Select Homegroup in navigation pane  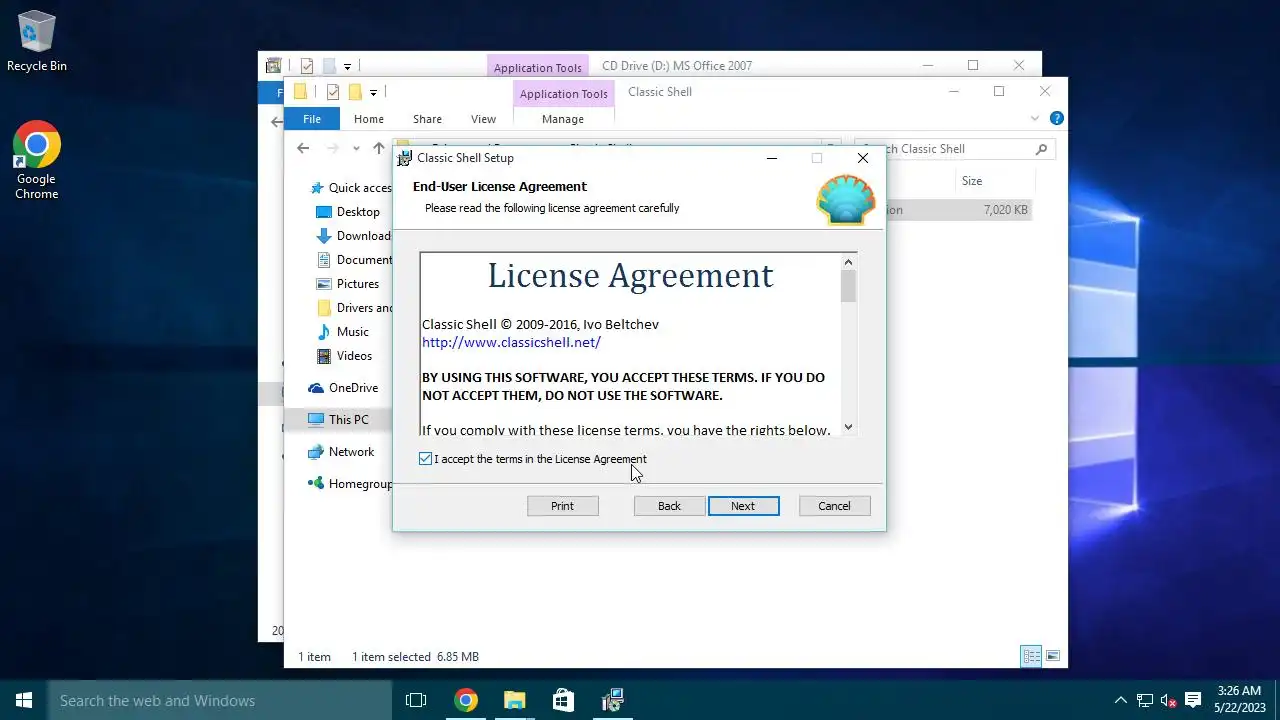pyautogui.click(x=350, y=484)
